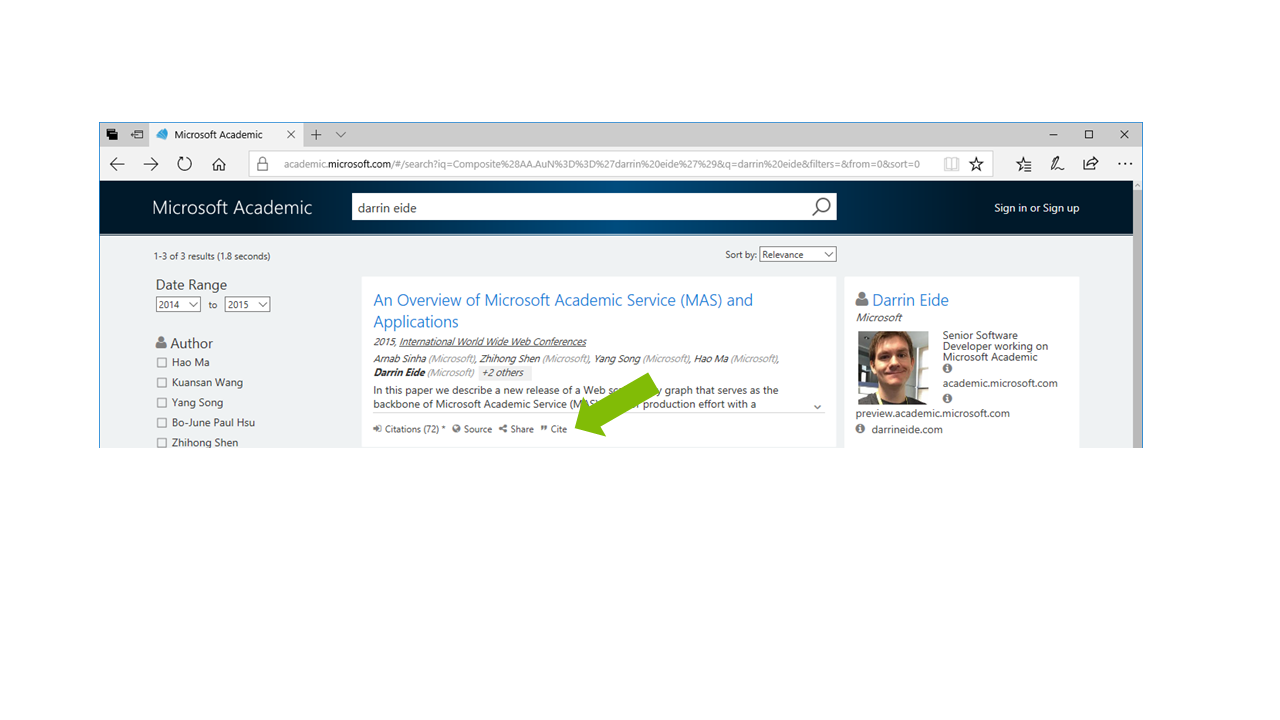The width and height of the screenshot is (1280, 720).
Task: Click the add notes pen icon
Action: [1056, 164]
